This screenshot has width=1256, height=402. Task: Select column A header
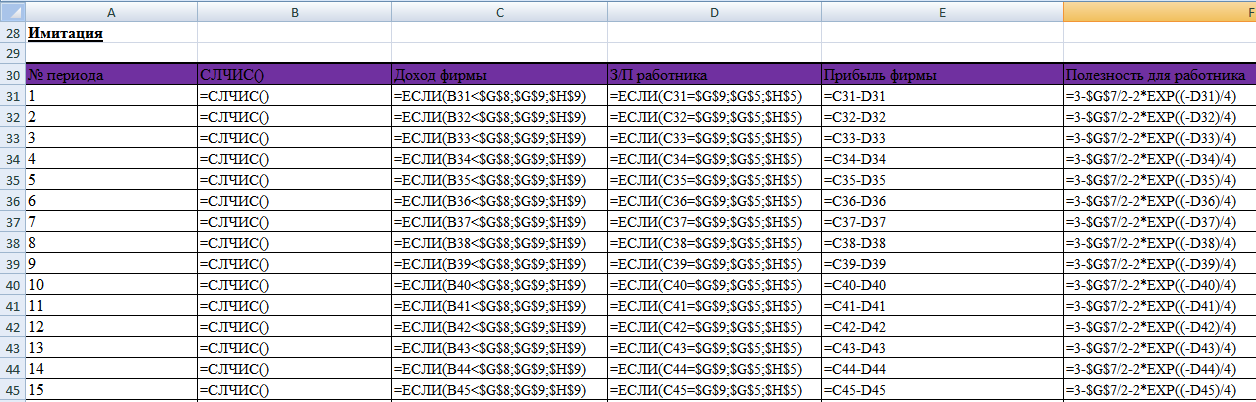pos(111,11)
